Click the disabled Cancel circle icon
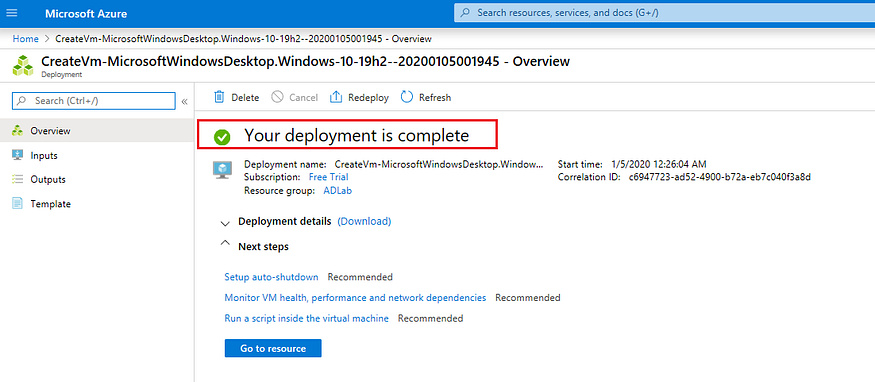 point(277,97)
